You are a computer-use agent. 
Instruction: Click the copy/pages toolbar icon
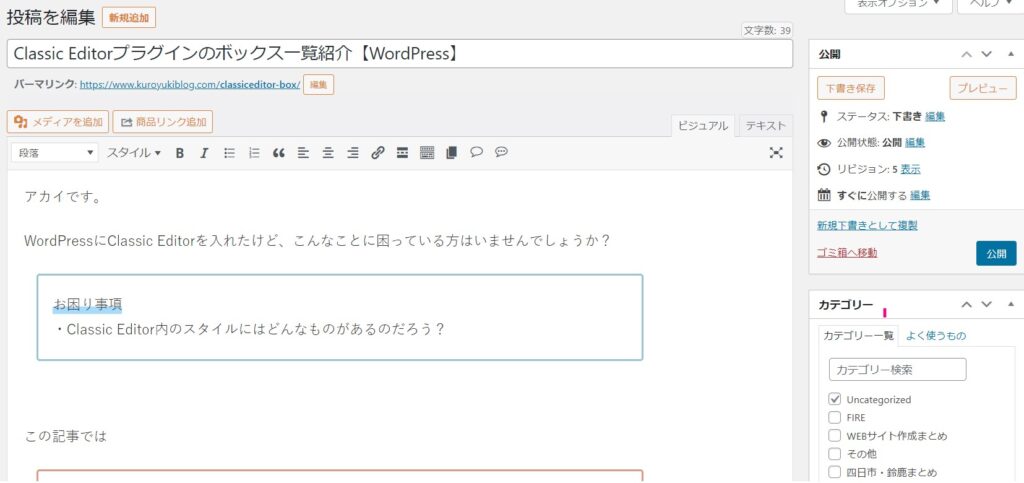451,153
